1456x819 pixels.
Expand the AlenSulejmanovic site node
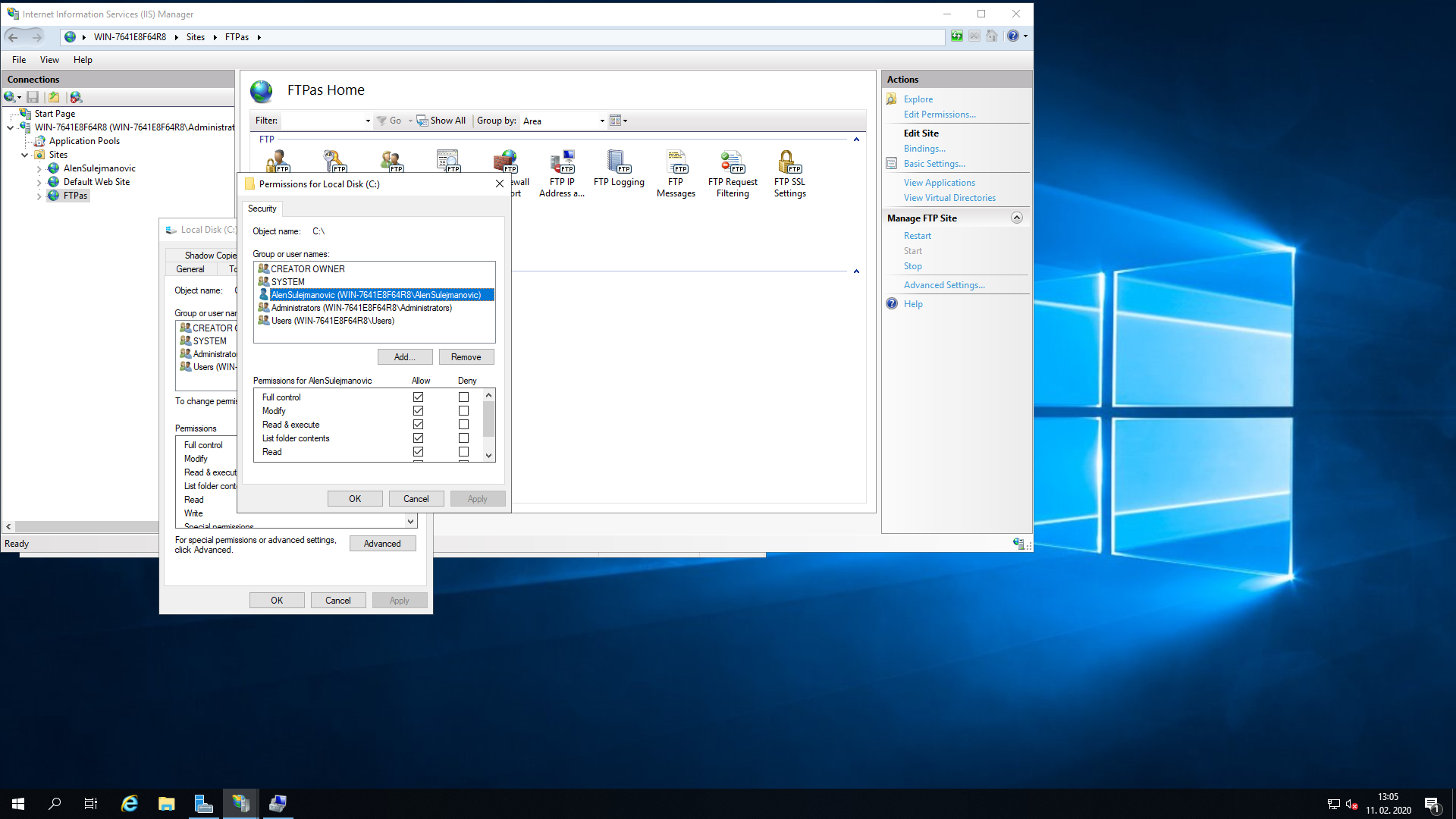39,168
